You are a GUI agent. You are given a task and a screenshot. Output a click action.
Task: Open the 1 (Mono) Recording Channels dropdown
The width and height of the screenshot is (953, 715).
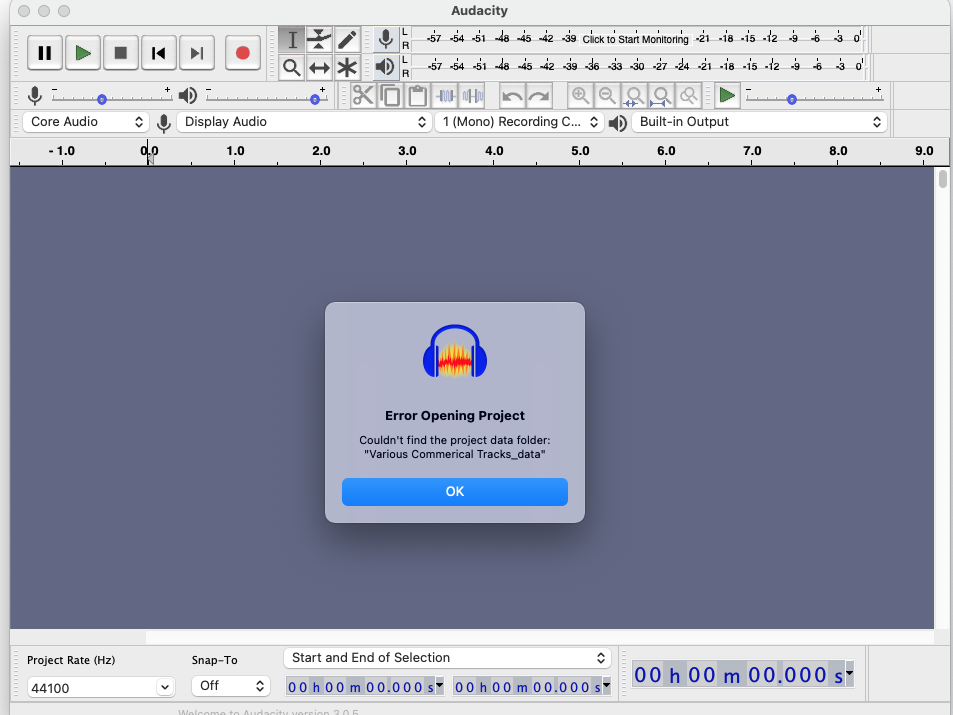pos(520,122)
